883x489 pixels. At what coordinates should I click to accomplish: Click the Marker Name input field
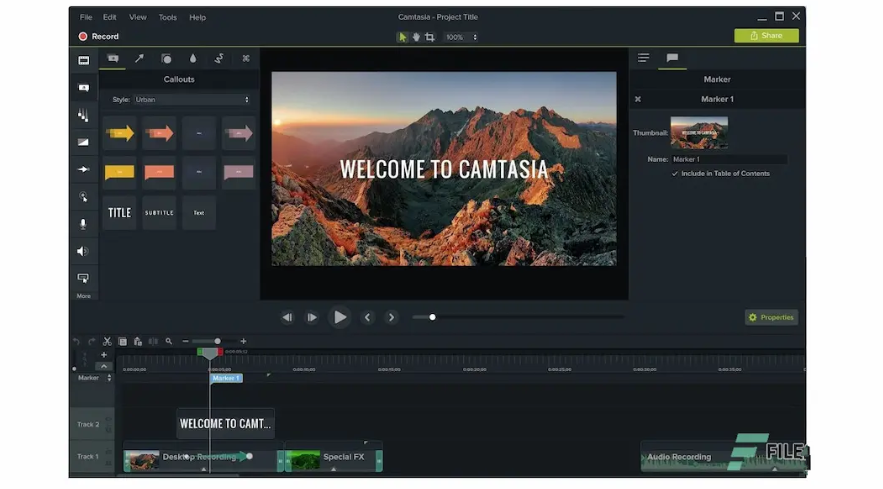(729, 159)
